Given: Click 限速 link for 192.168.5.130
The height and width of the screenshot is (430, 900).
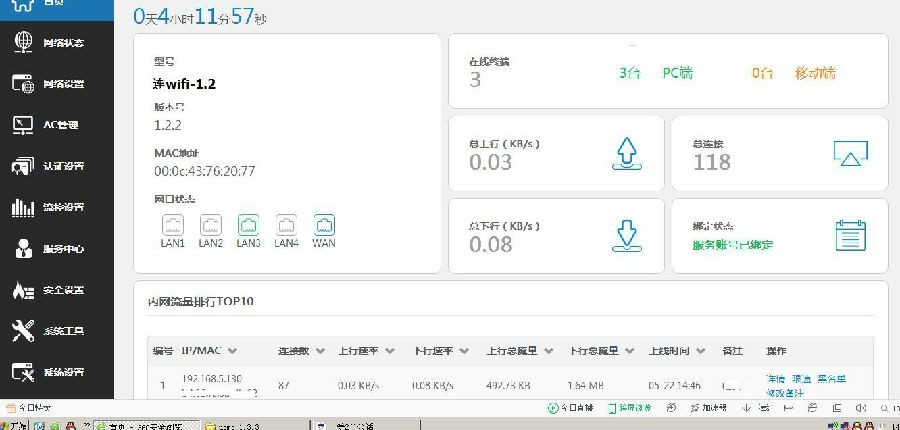Looking at the screenshot, I should (801, 379).
